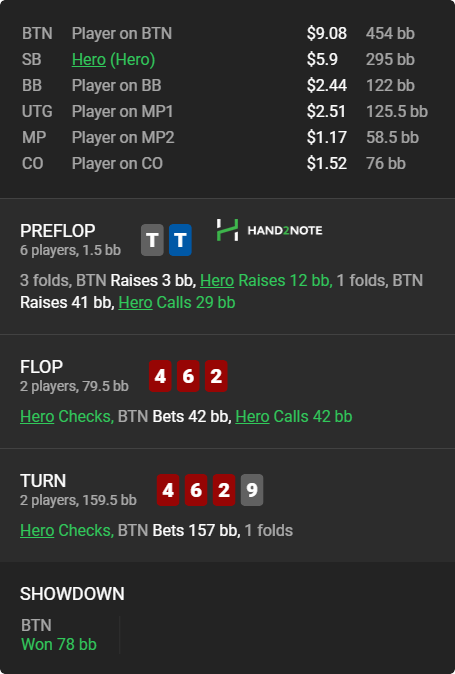
Task: Click Hero link before Calls 29 bb
Action: pos(135,303)
